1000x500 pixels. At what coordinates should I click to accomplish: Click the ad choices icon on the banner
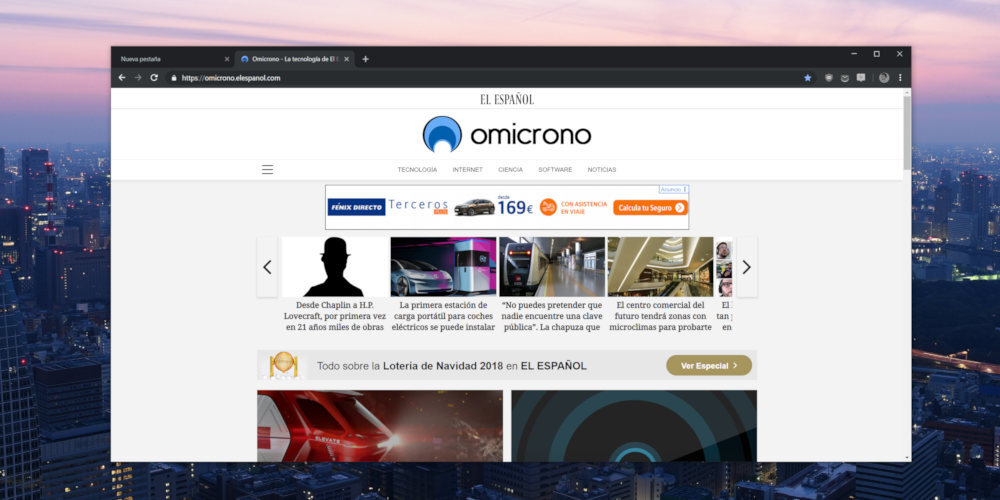click(685, 189)
